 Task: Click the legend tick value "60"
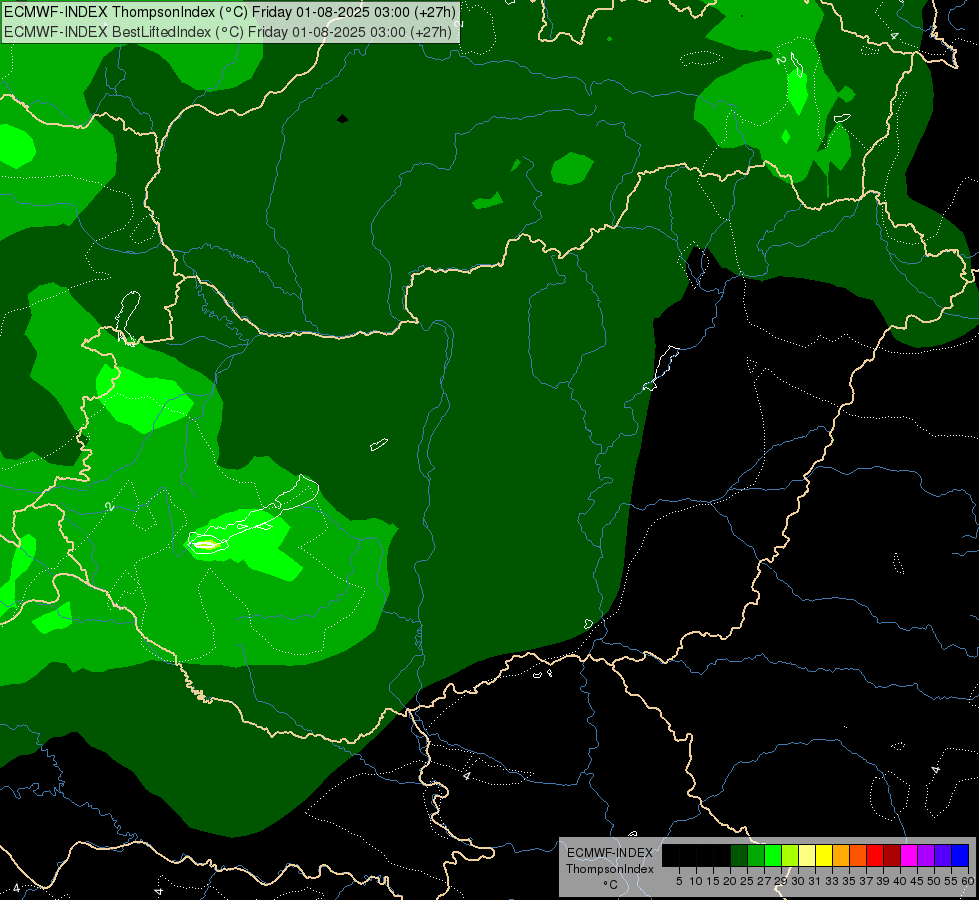coord(968,881)
